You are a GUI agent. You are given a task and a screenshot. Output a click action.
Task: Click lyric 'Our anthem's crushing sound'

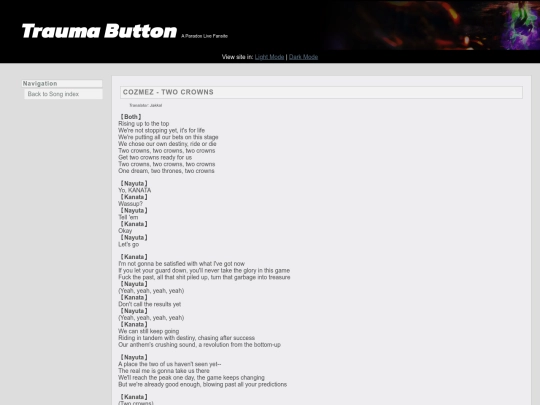point(199,345)
